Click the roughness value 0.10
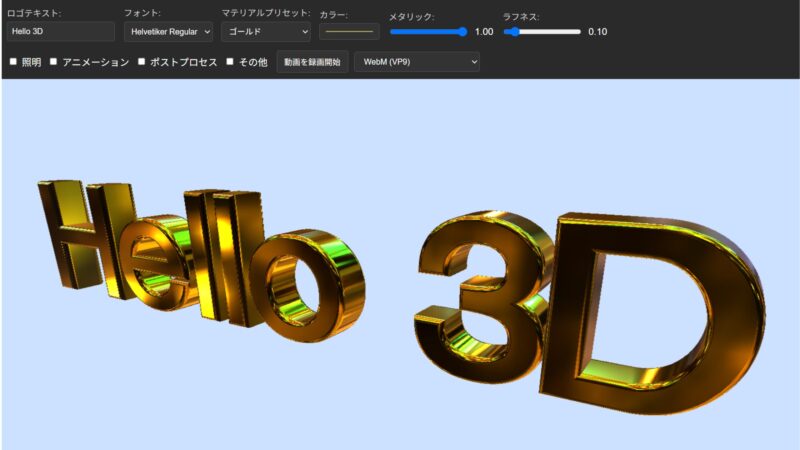 (597, 32)
